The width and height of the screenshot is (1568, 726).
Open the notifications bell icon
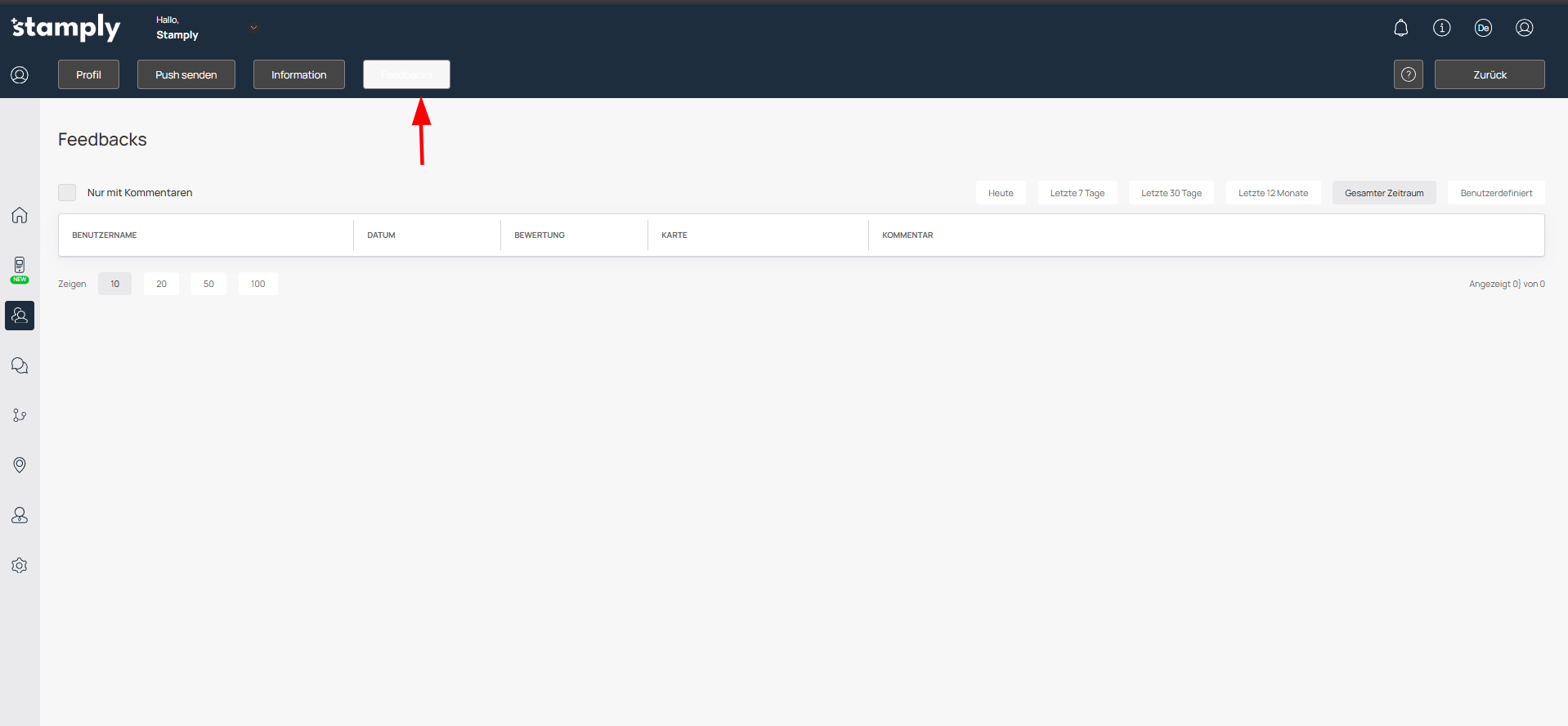[x=1400, y=28]
